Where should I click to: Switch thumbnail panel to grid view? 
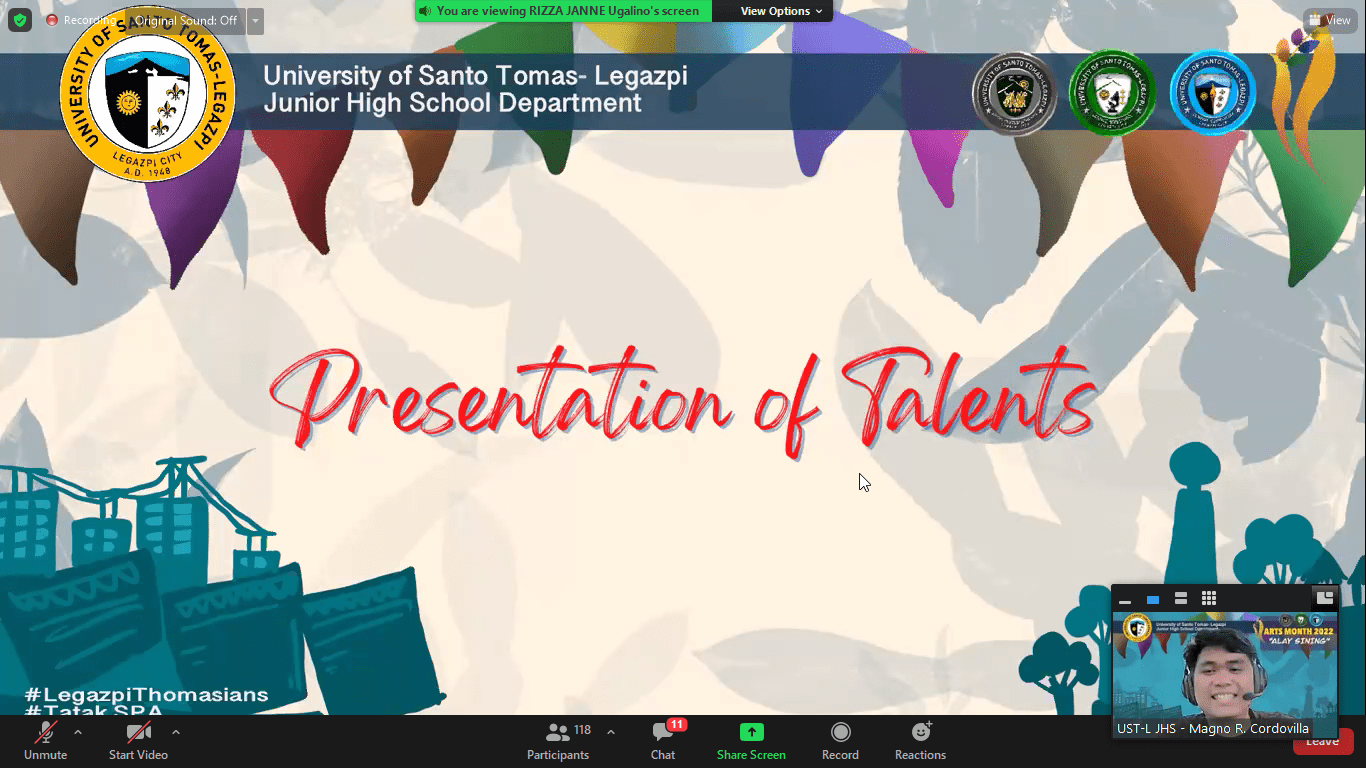point(1209,598)
